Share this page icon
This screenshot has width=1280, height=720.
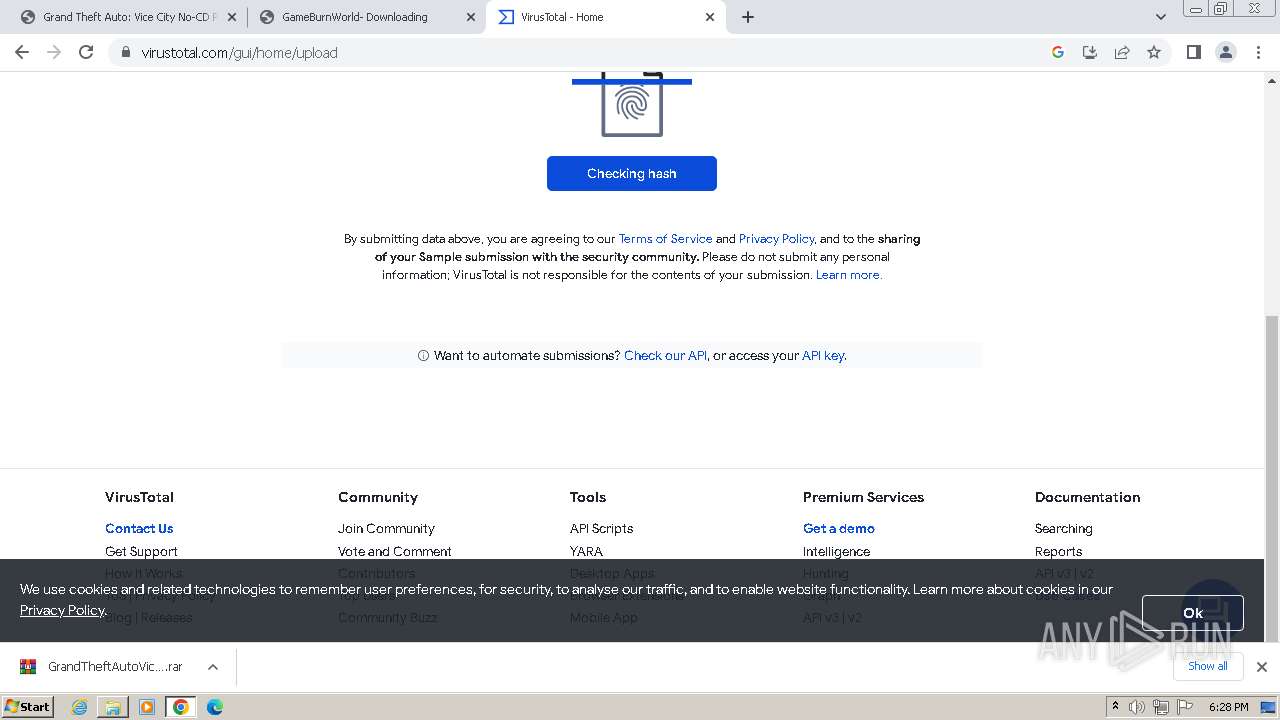pos(1122,52)
